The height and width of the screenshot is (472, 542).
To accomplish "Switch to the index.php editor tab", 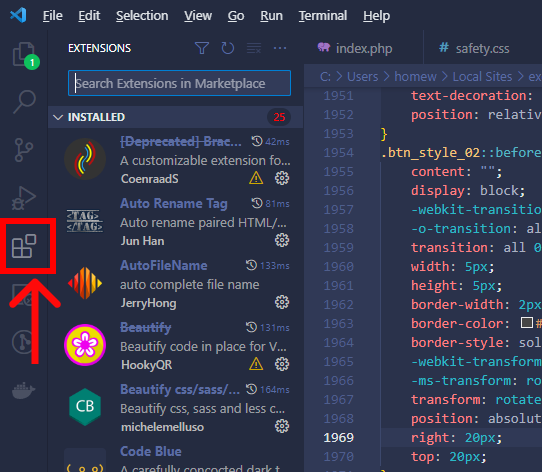I will [364, 48].
